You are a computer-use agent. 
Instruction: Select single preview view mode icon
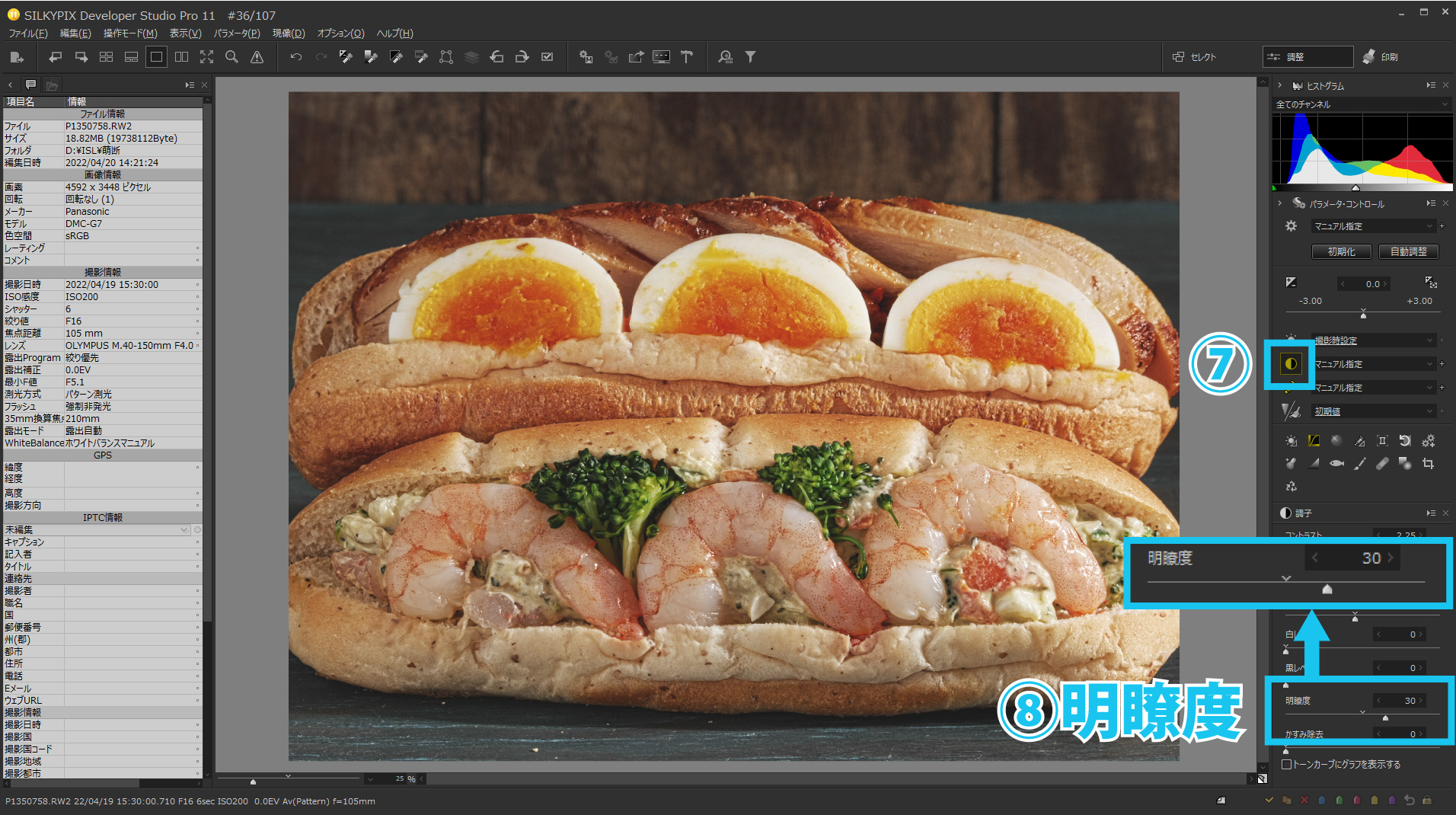pyautogui.click(x=156, y=57)
